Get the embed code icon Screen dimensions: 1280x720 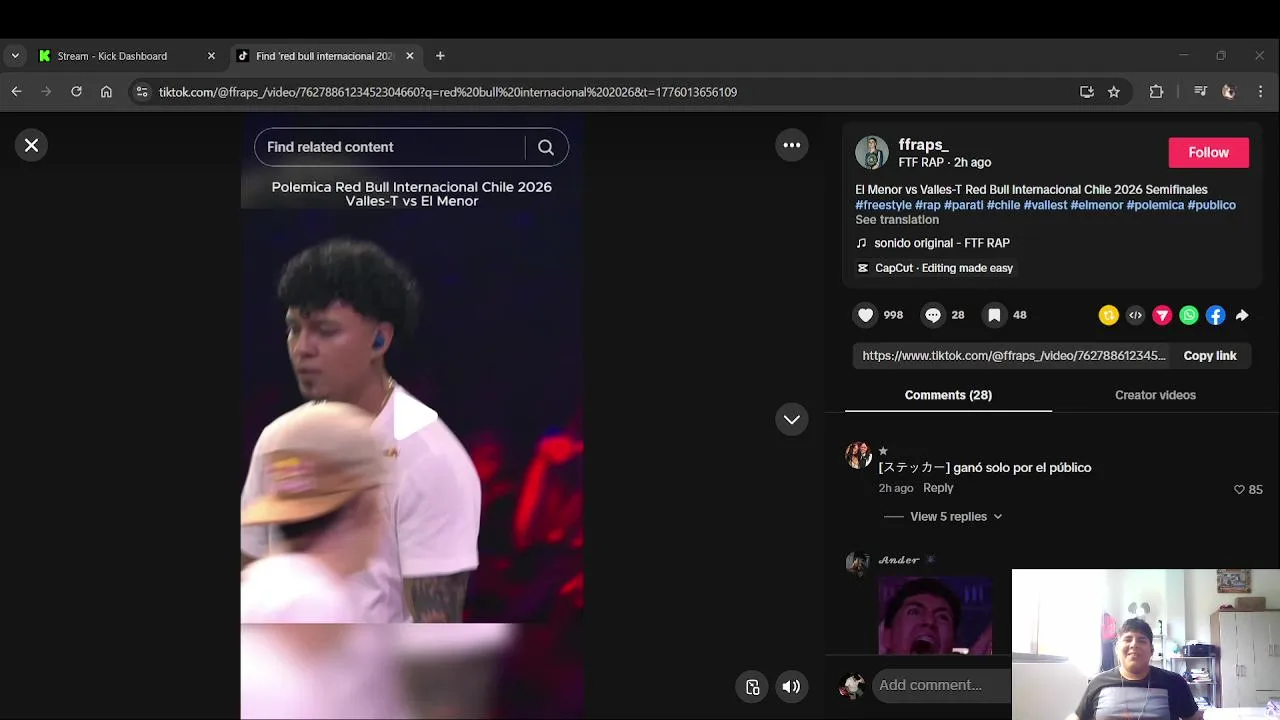click(1135, 315)
